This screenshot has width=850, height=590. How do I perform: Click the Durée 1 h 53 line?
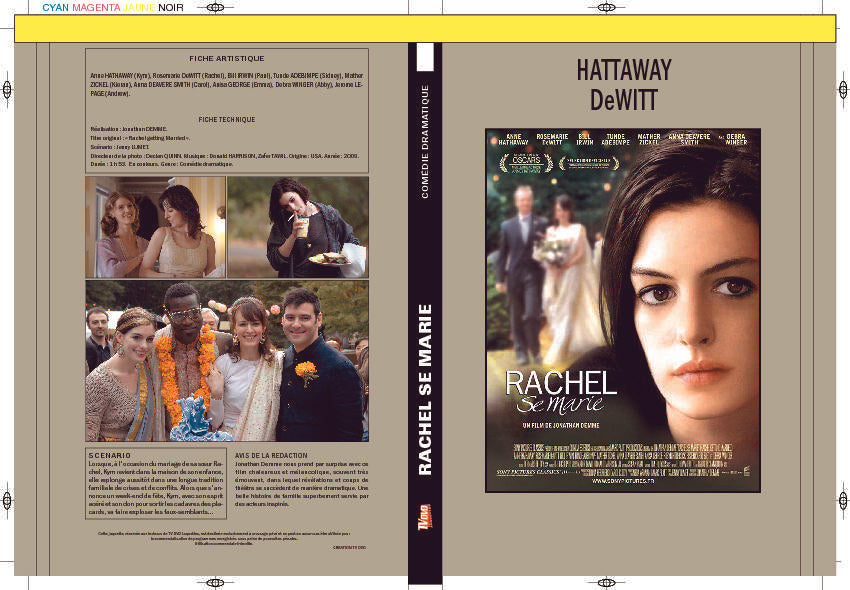[x=162, y=164]
